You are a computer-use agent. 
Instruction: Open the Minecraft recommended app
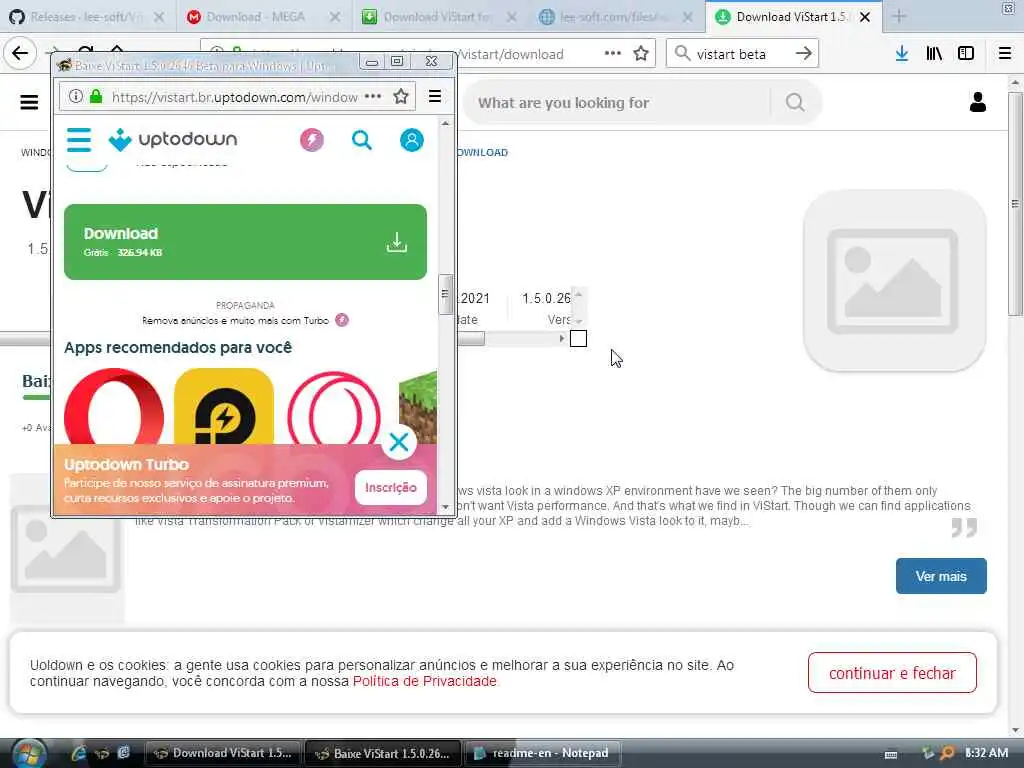(418, 408)
